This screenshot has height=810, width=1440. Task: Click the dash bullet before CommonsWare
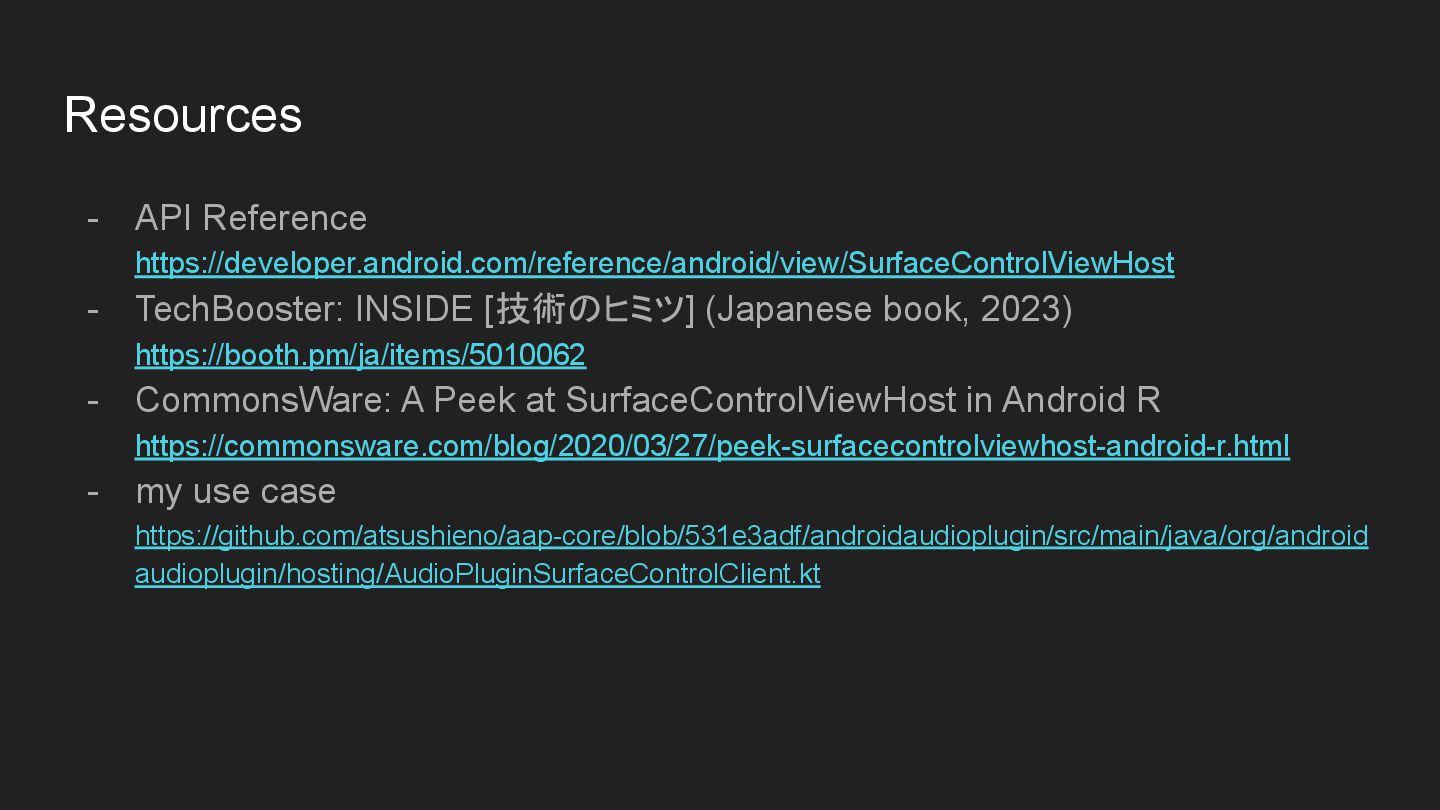click(x=93, y=400)
